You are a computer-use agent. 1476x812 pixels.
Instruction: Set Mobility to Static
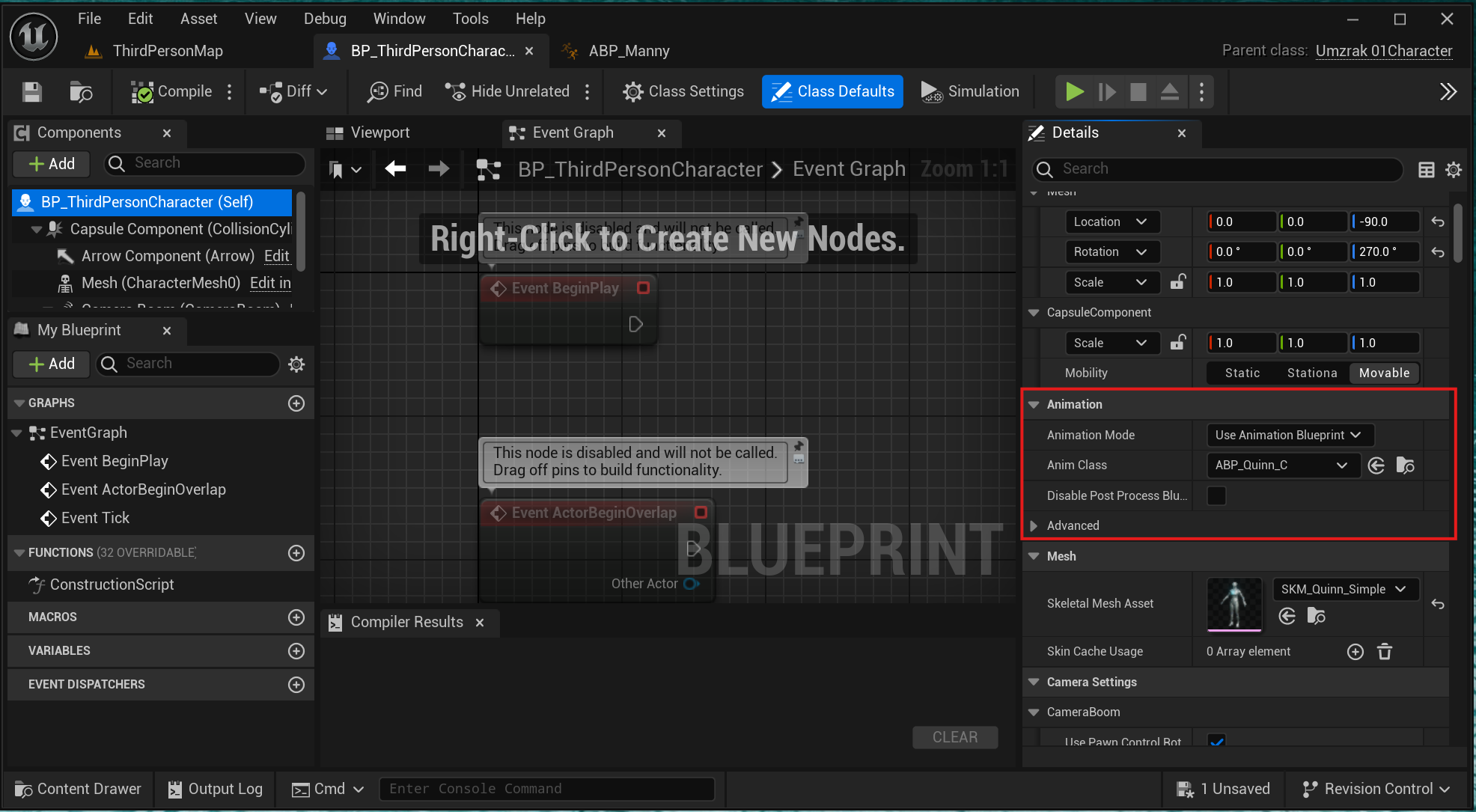1242,373
